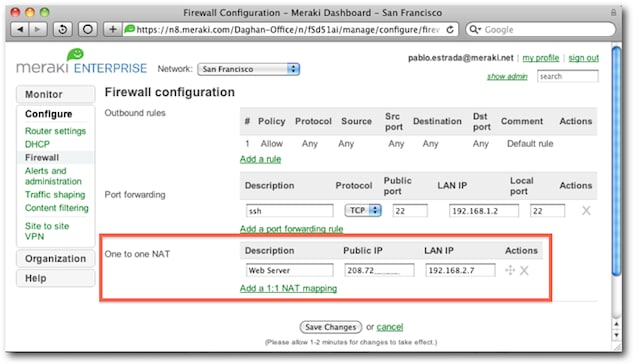Click the my profile link
Viewport: 638px width, 364px height.
[x=540, y=58]
